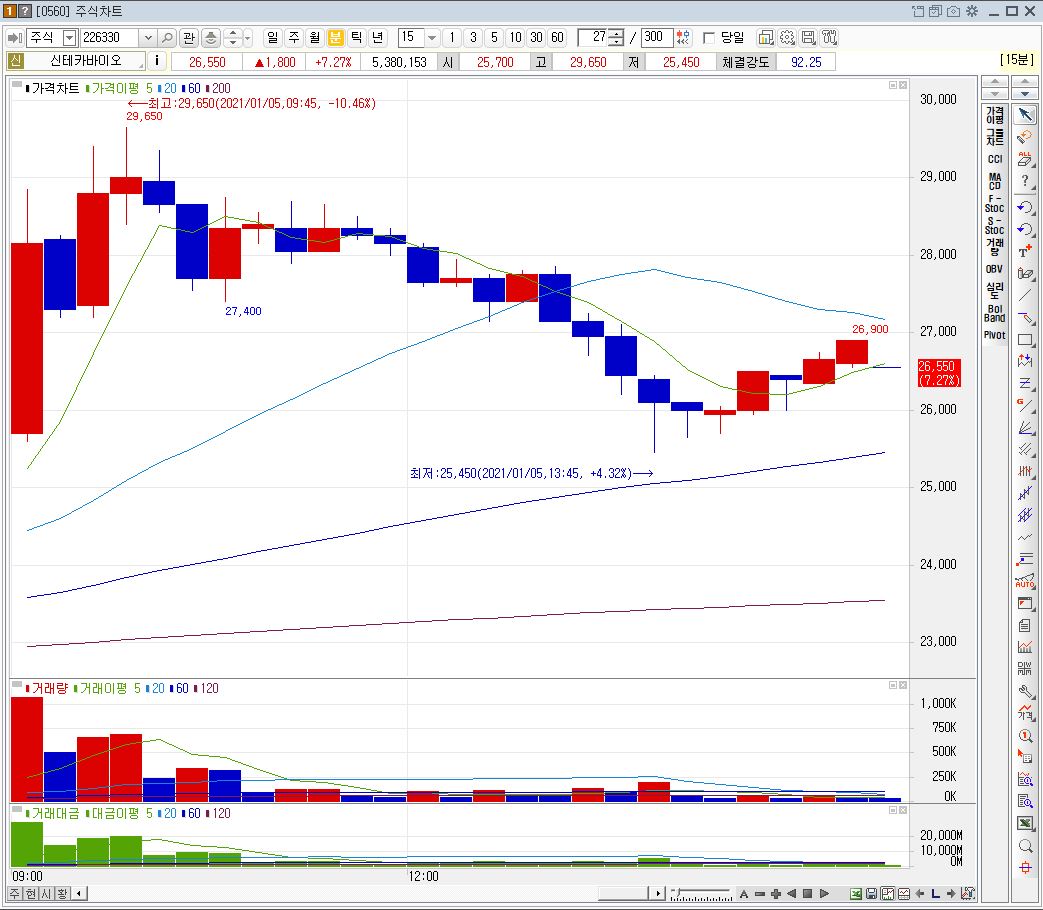Click the stop button in bottom bar
The image size is (1043, 910).
click(x=808, y=893)
